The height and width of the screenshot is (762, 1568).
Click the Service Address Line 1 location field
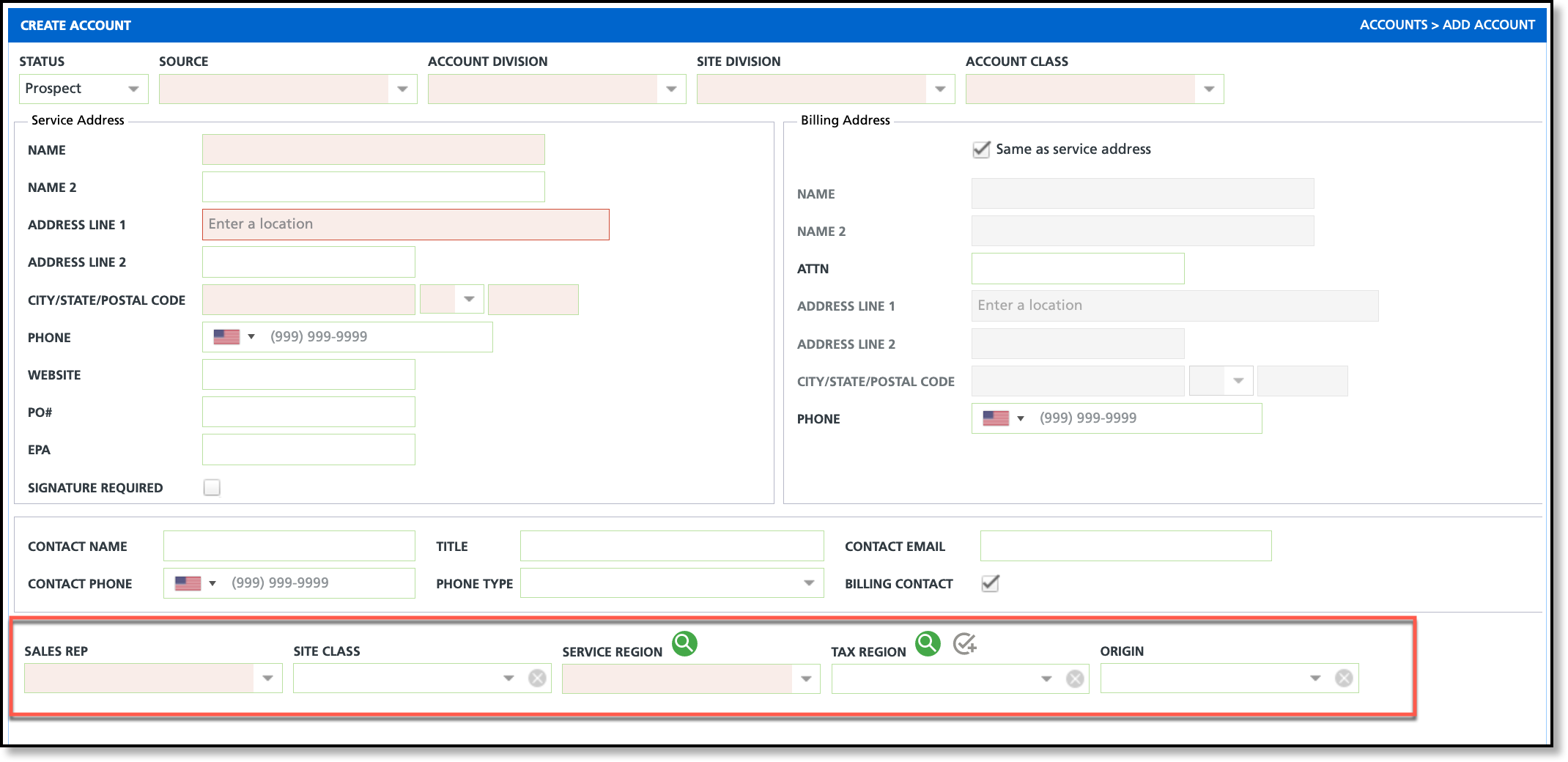coord(406,224)
